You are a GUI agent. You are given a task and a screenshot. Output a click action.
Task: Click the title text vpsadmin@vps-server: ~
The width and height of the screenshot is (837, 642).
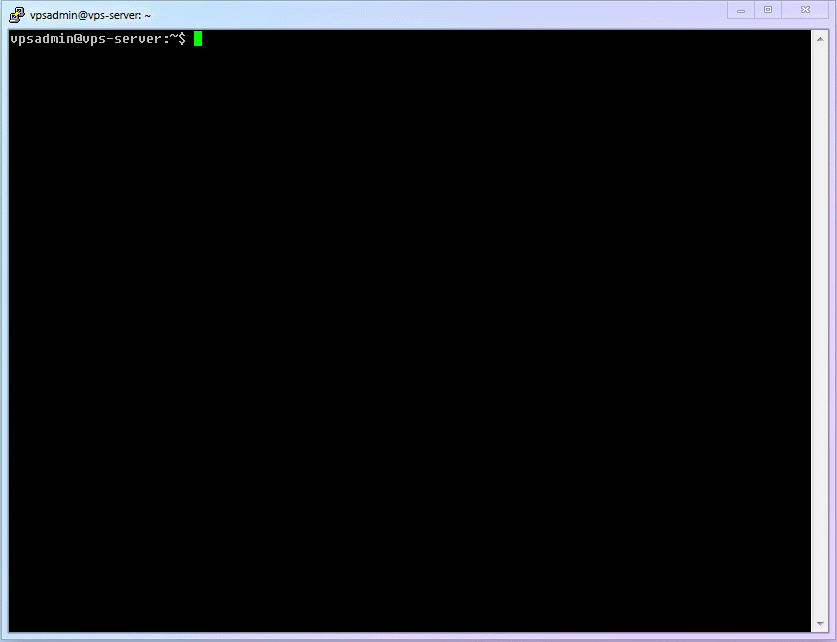click(x=91, y=14)
